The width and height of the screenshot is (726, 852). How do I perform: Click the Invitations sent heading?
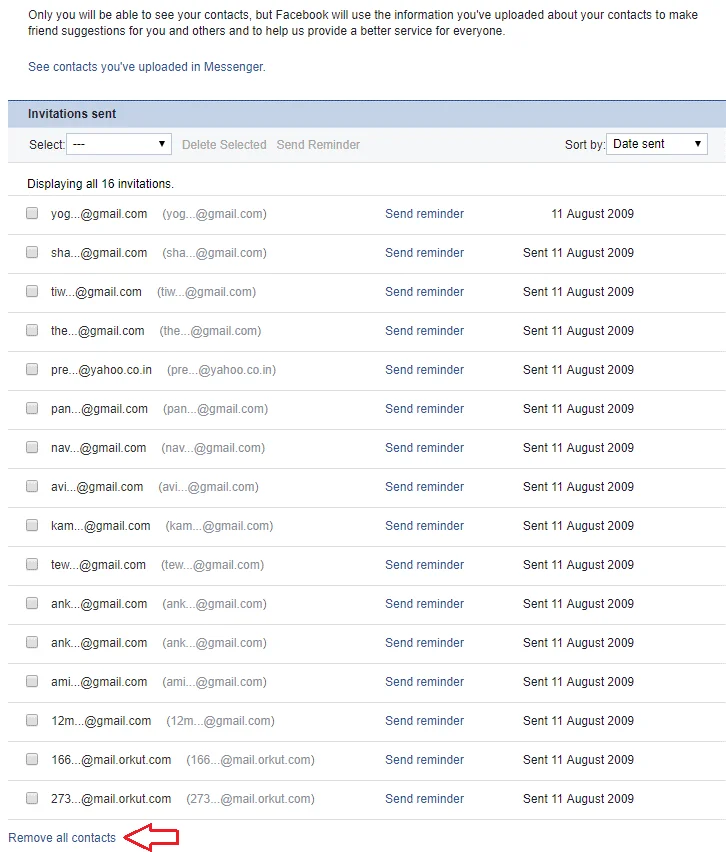[72, 114]
